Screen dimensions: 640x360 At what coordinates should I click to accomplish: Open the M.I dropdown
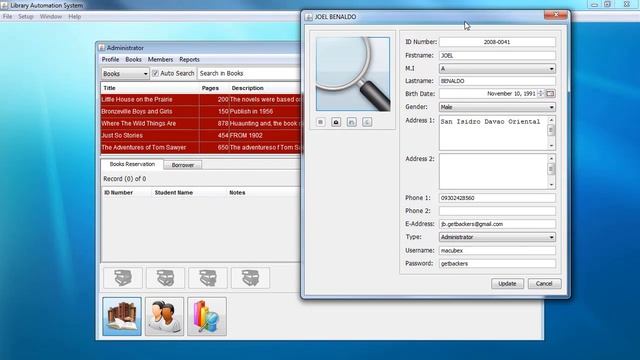tap(497, 69)
